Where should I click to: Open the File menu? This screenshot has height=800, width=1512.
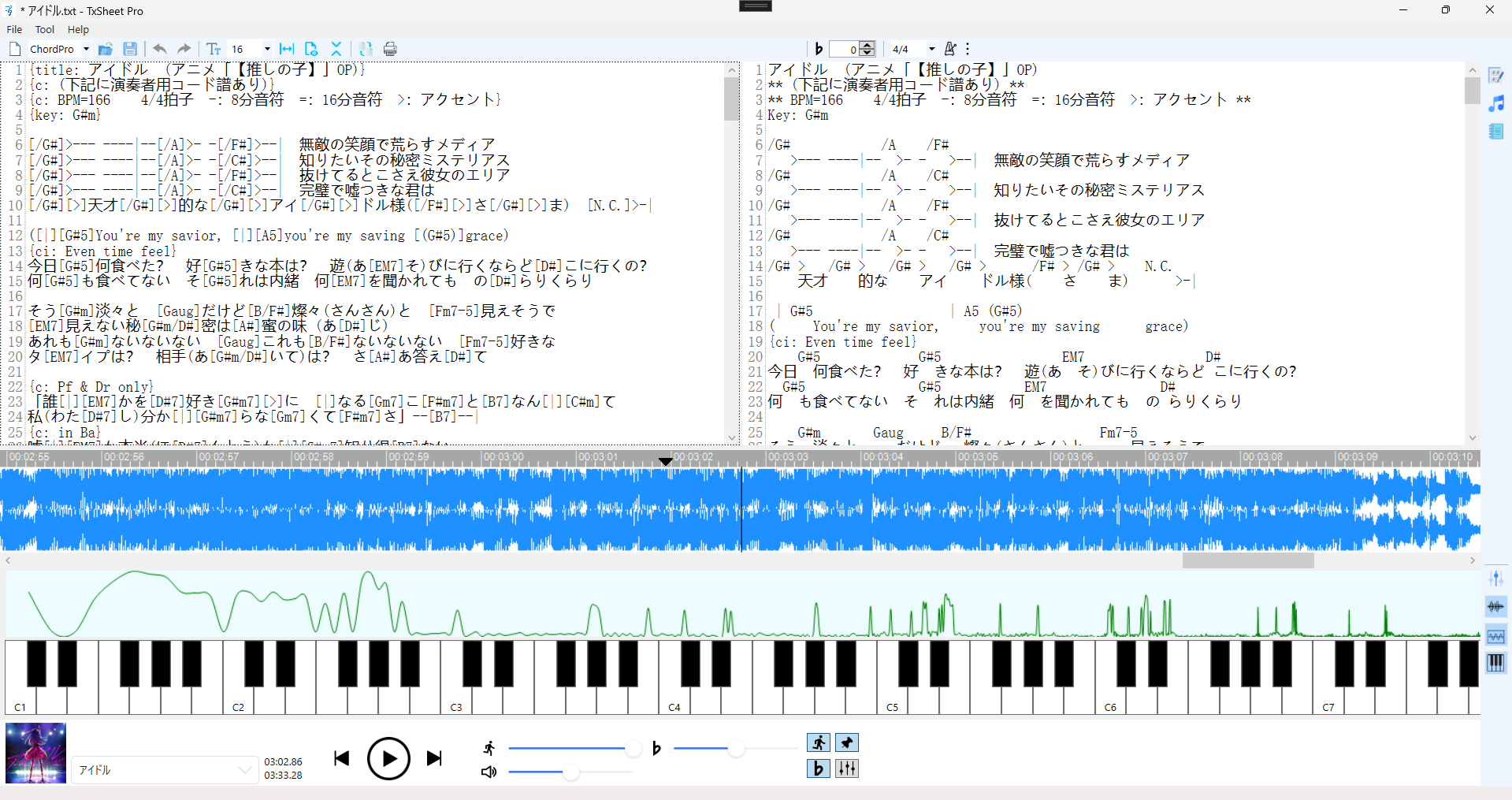coord(14,29)
